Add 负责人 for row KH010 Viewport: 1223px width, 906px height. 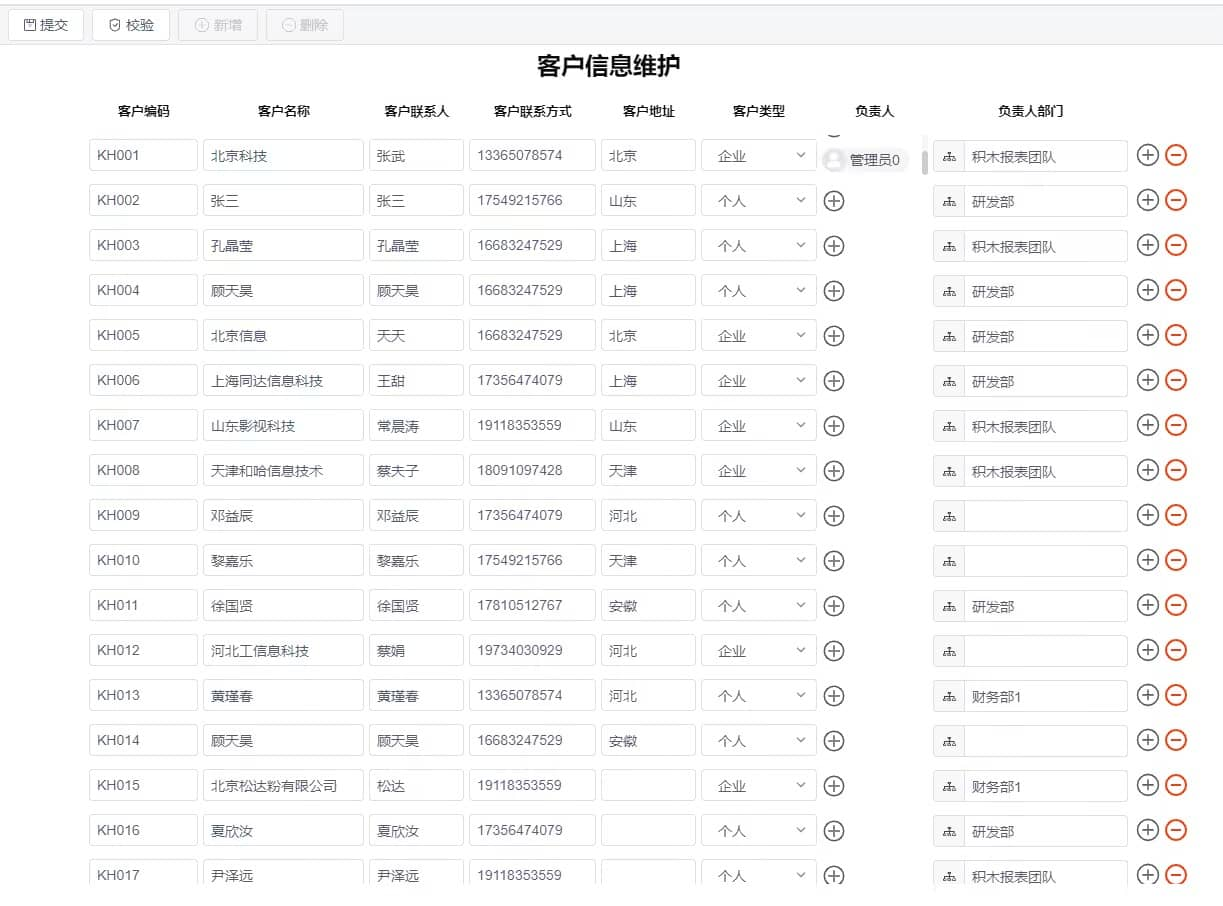click(834, 561)
